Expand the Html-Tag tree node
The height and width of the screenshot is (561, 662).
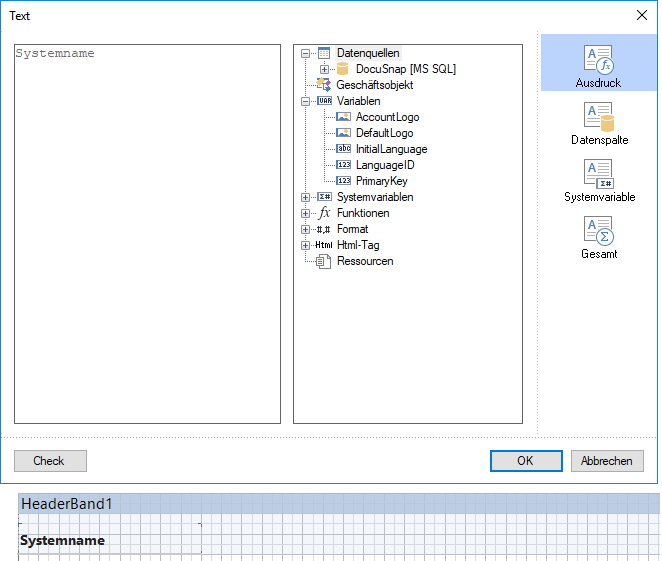[305, 245]
